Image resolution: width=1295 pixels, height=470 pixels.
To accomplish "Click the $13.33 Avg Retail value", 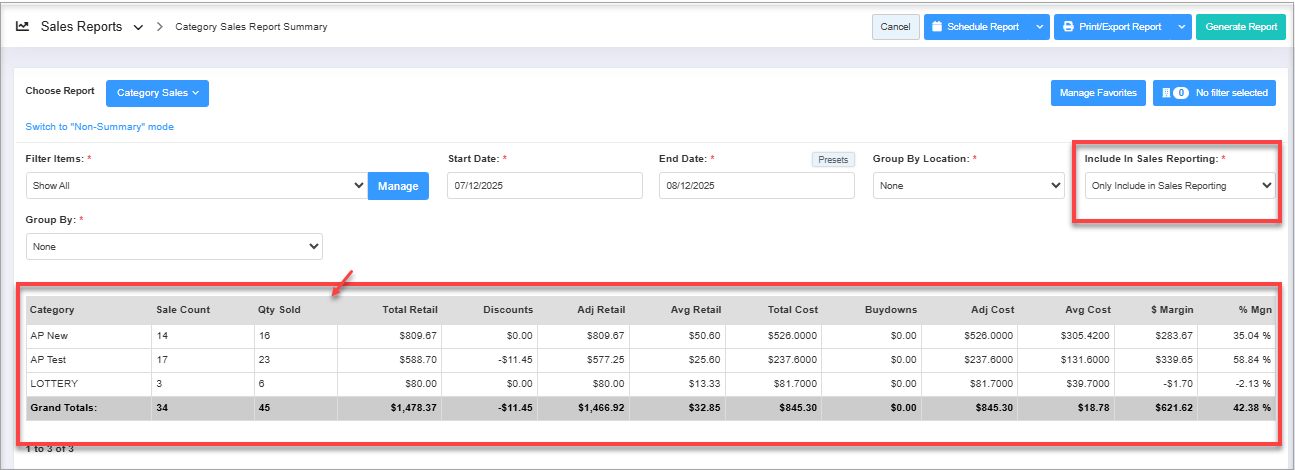I will click(705, 384).
